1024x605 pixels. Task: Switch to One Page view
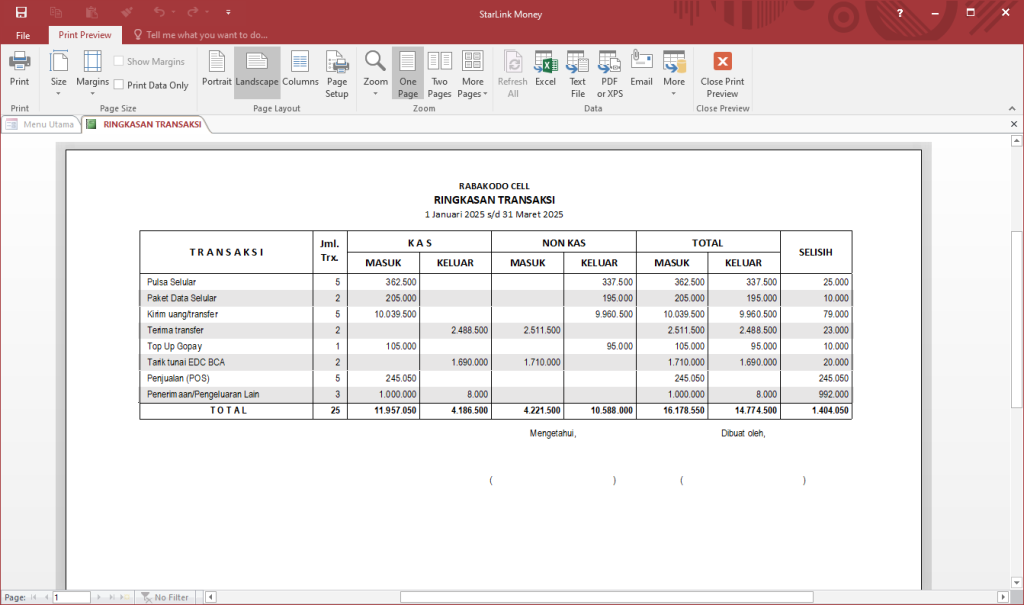[x=408, y=74]
